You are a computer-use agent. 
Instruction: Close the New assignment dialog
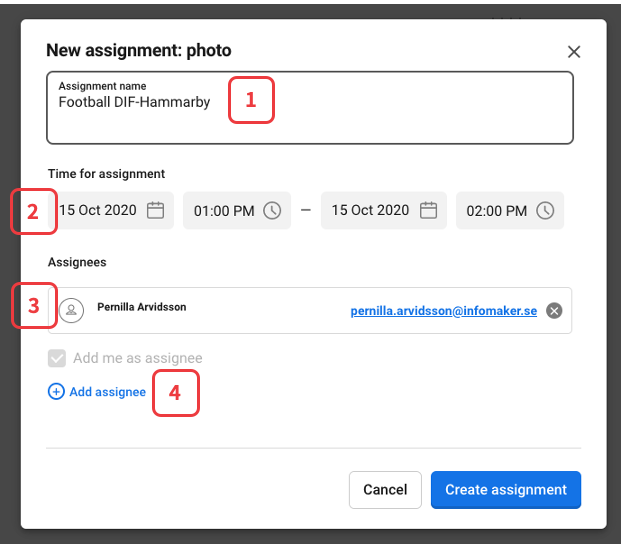574,52
